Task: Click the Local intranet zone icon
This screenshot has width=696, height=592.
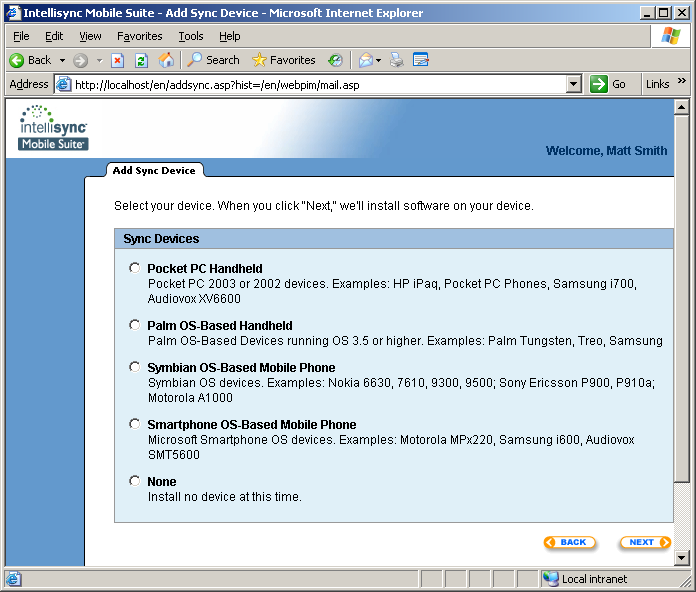Action: (x=551, y=579)
